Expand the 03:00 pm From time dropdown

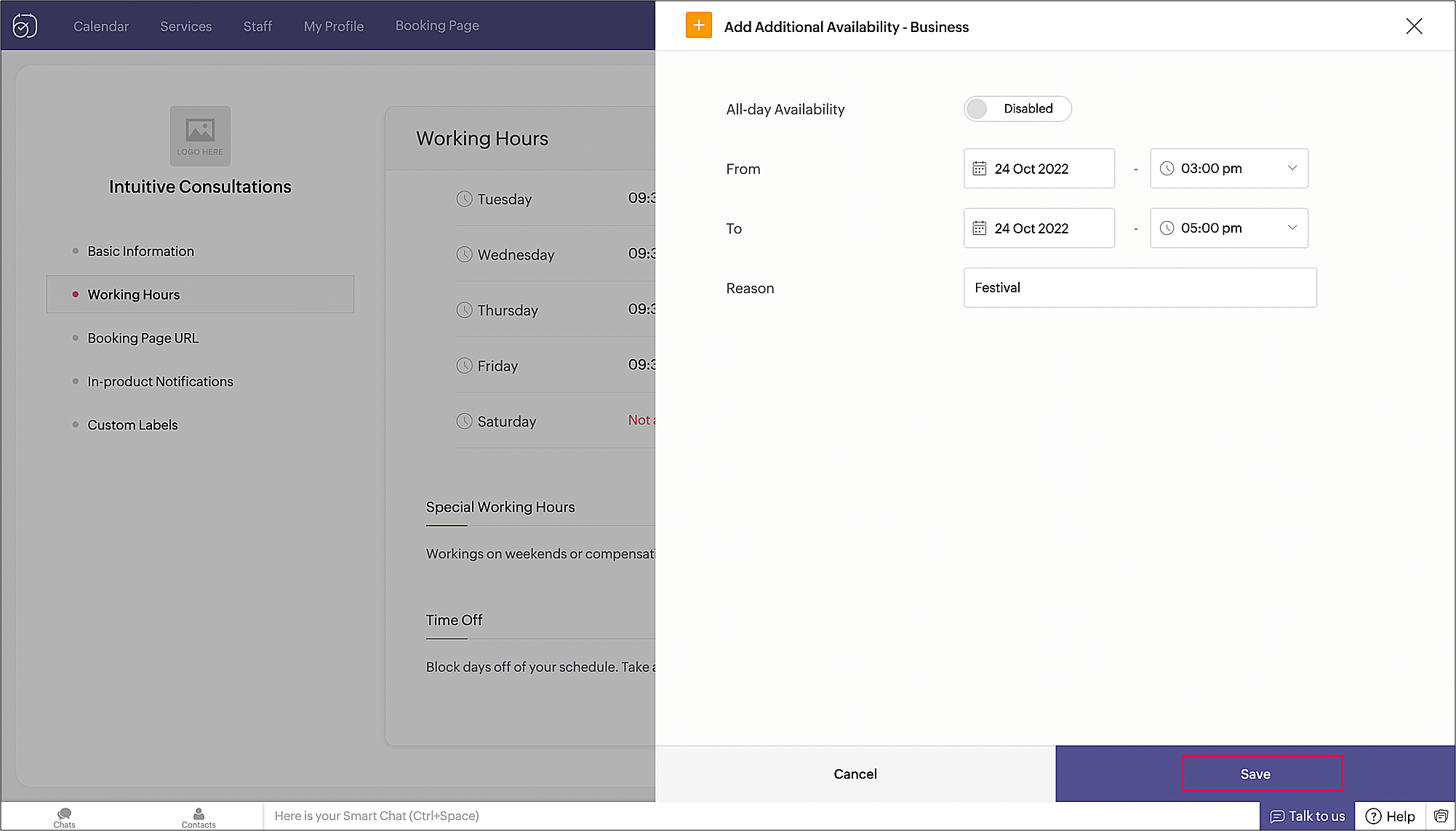tap(1292, 169)
